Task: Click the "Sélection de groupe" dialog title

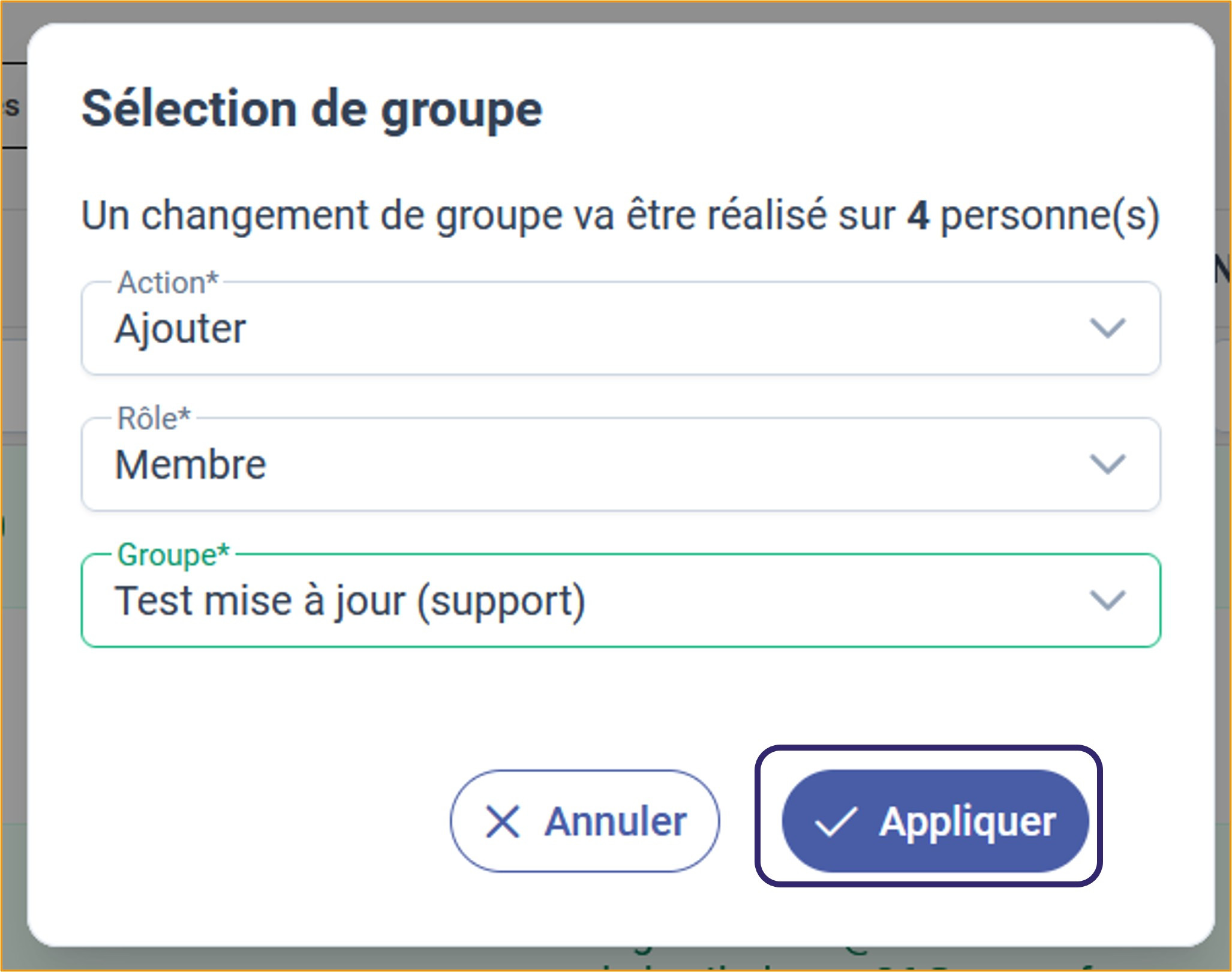Action: click(312, 109)
